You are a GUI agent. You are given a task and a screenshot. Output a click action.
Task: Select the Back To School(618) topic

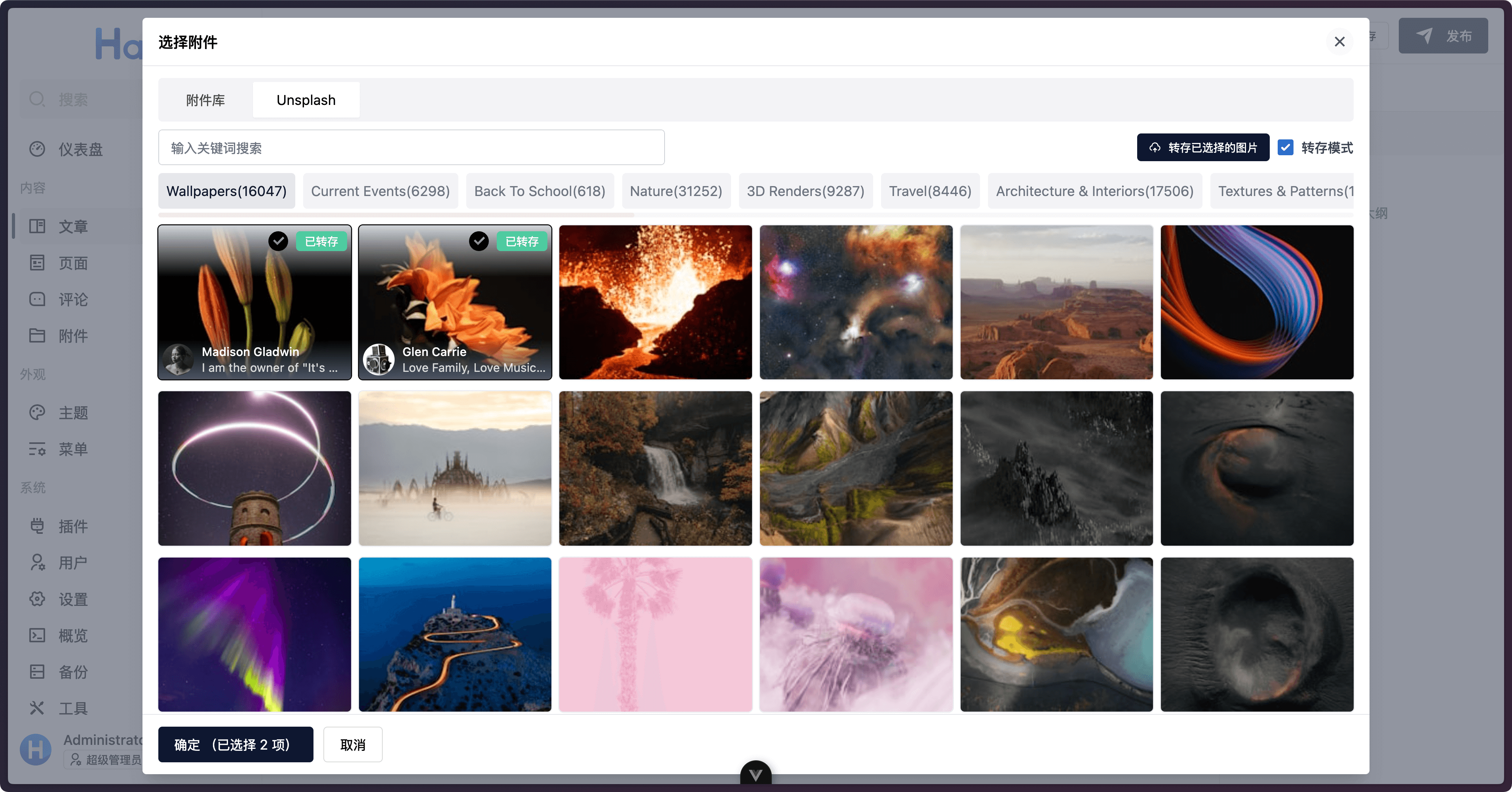[539, 191]
